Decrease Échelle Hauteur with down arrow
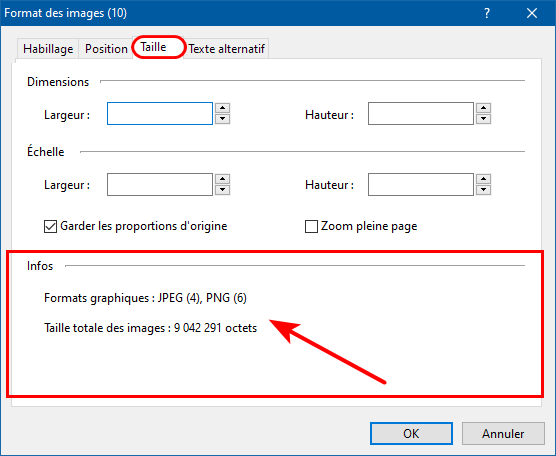The image size is (556, 456). coord(483,190)
